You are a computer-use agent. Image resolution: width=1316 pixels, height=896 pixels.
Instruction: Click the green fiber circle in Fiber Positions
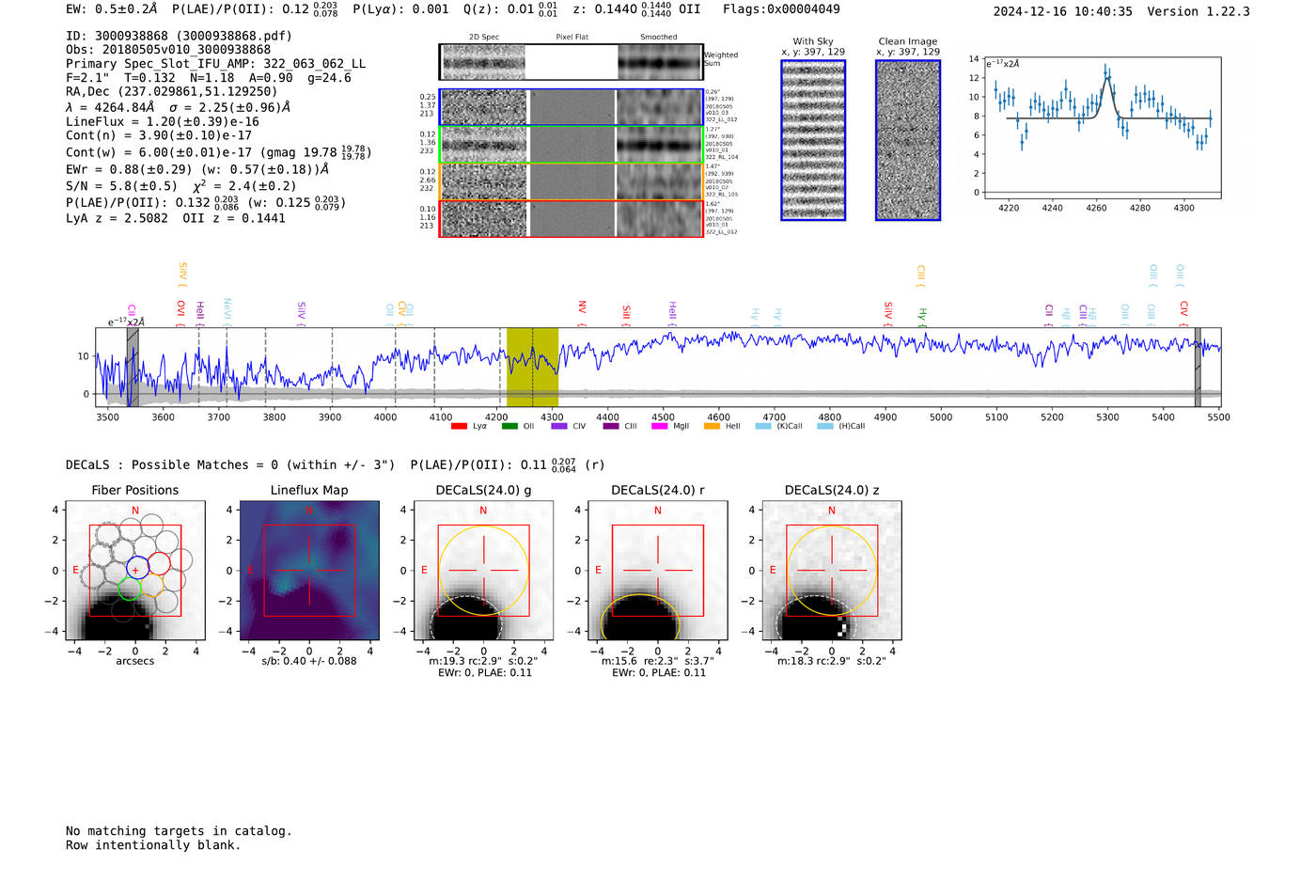[x=130, y=589]
